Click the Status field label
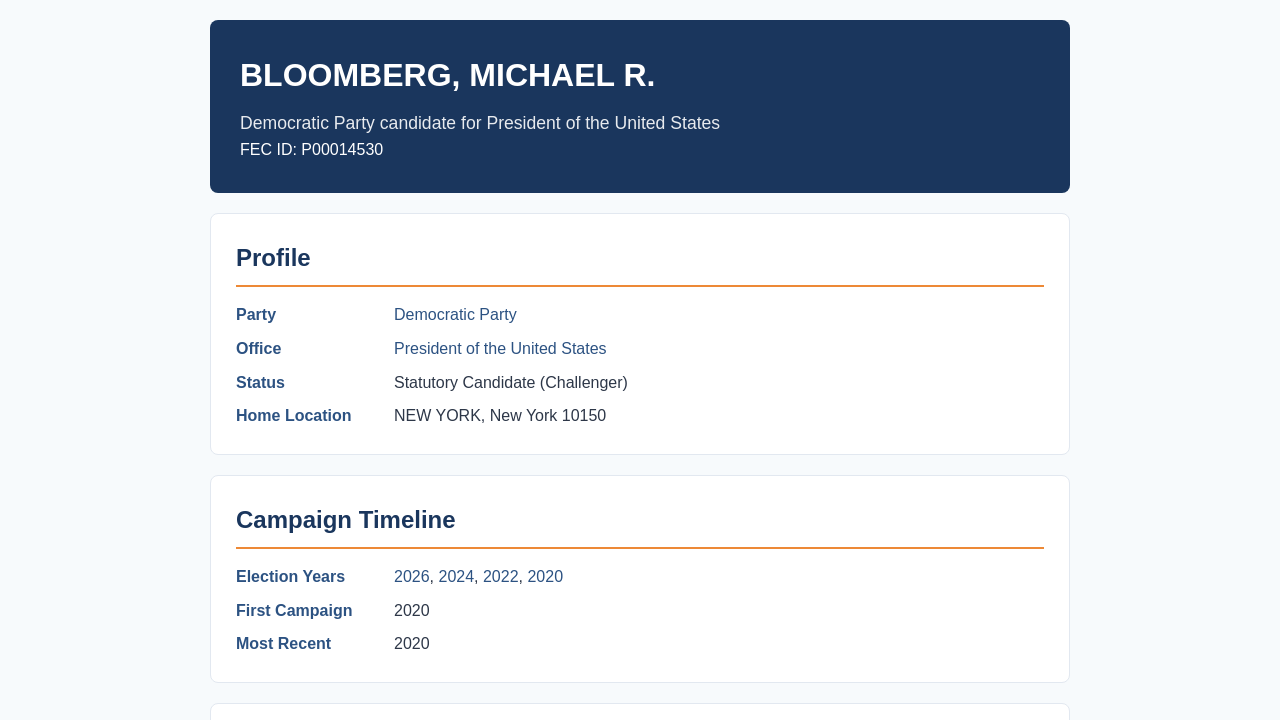 coord(260,383)
